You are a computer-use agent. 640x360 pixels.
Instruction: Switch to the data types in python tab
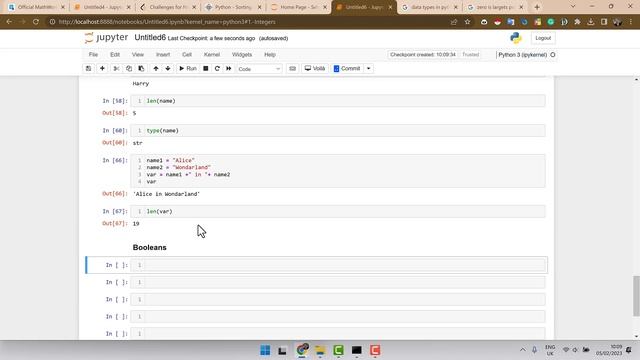point(429,7)
